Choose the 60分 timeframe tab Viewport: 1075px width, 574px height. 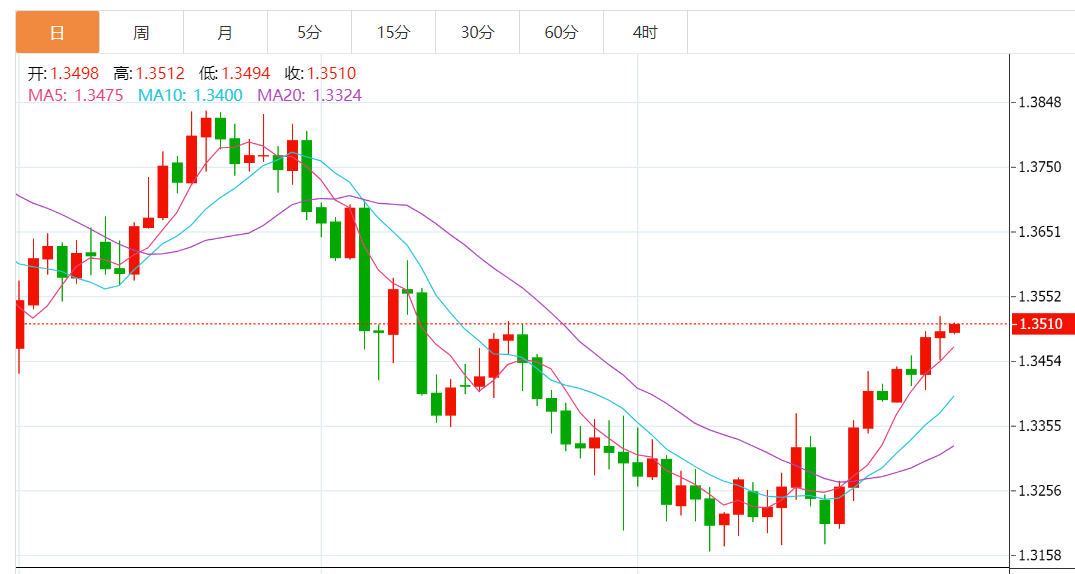[x=561, y=33]
